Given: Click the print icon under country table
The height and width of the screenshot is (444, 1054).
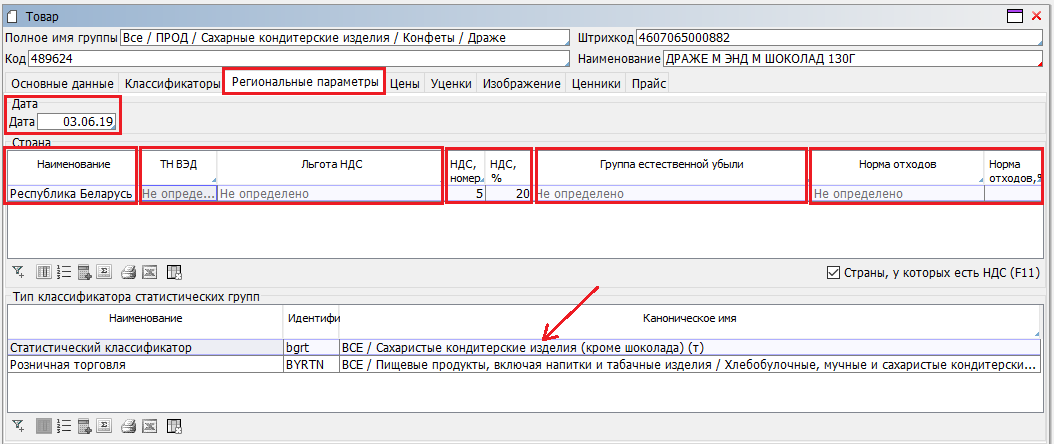Looking at the screenshot, I should [x=128, y=272].
